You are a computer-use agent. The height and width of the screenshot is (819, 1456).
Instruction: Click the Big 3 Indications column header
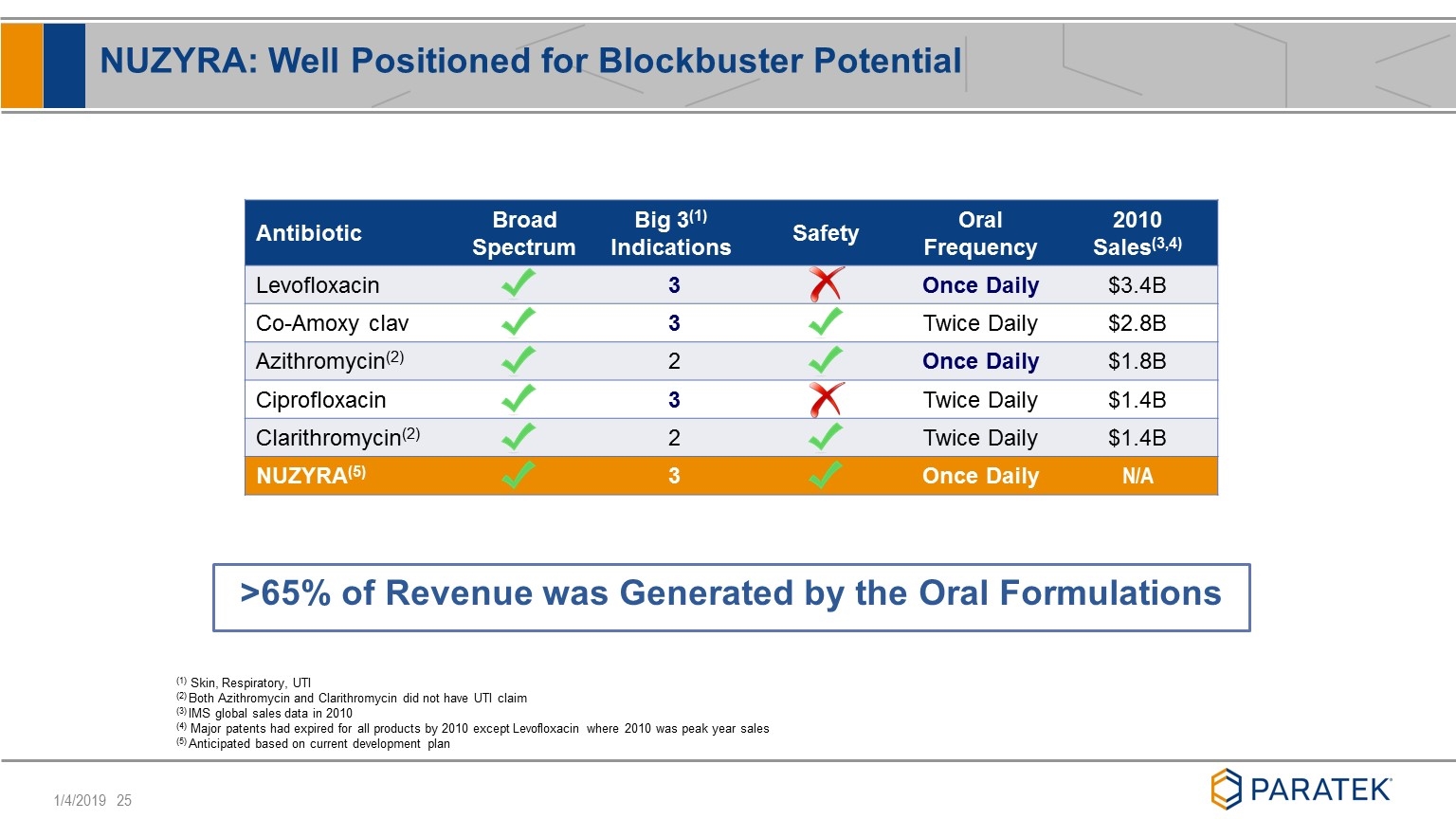coord(671,233)
